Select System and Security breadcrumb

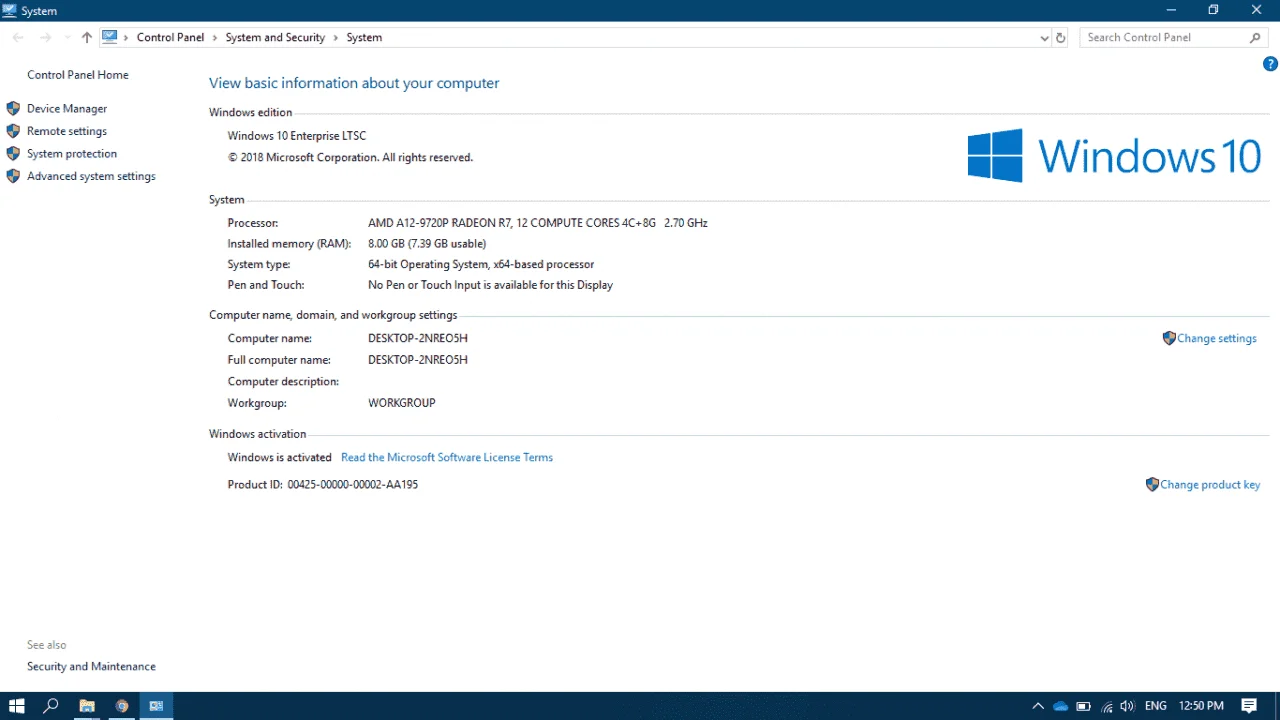275,37
